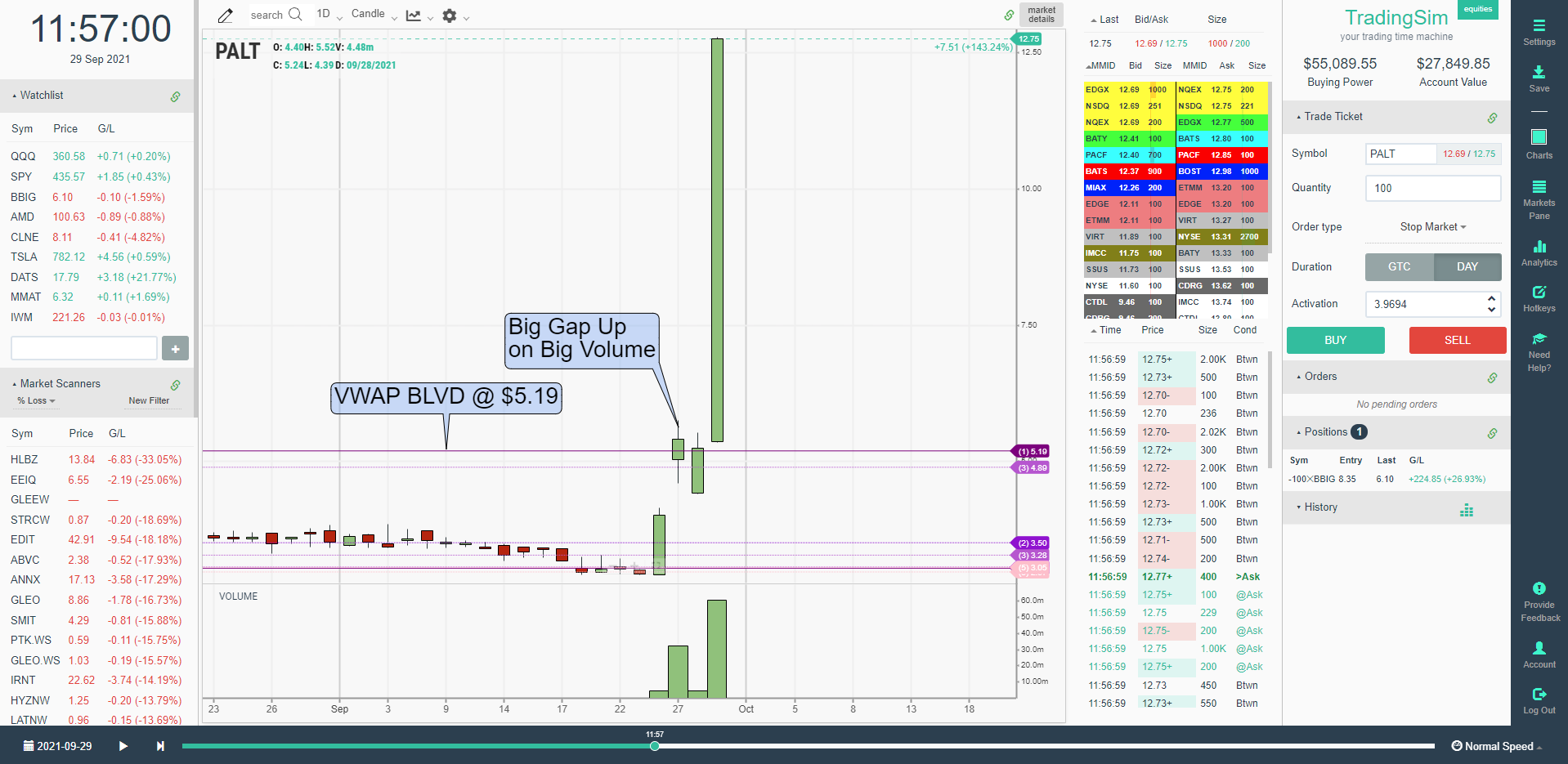Open the chart settings gear

(x=448, y=15)
